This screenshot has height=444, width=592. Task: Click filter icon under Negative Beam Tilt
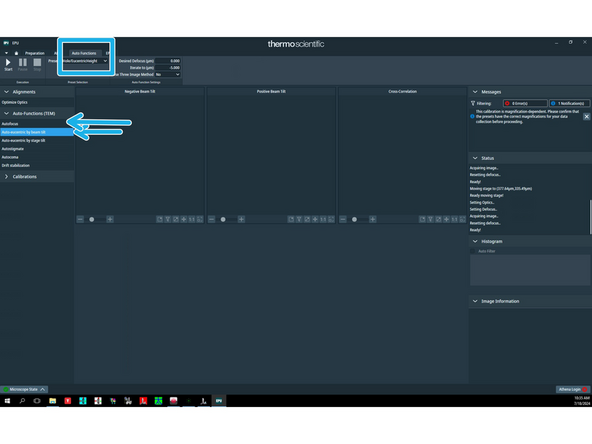click(x=168, y=219)
